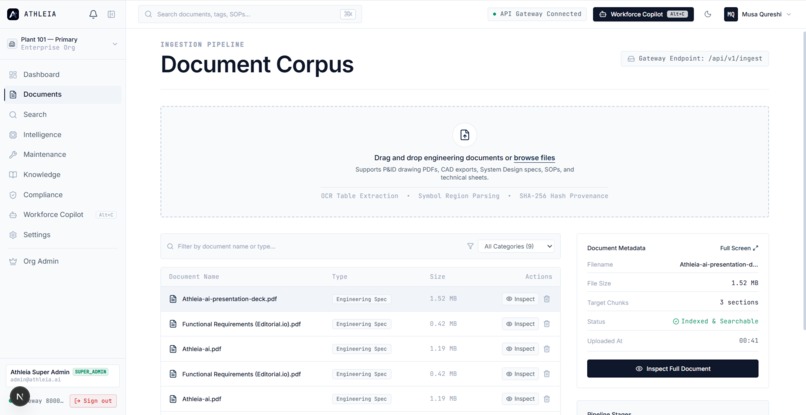The height and width of the screenshot is (415, 806).
Task: Open Full Screen metadata view
Action: [739, 248]
